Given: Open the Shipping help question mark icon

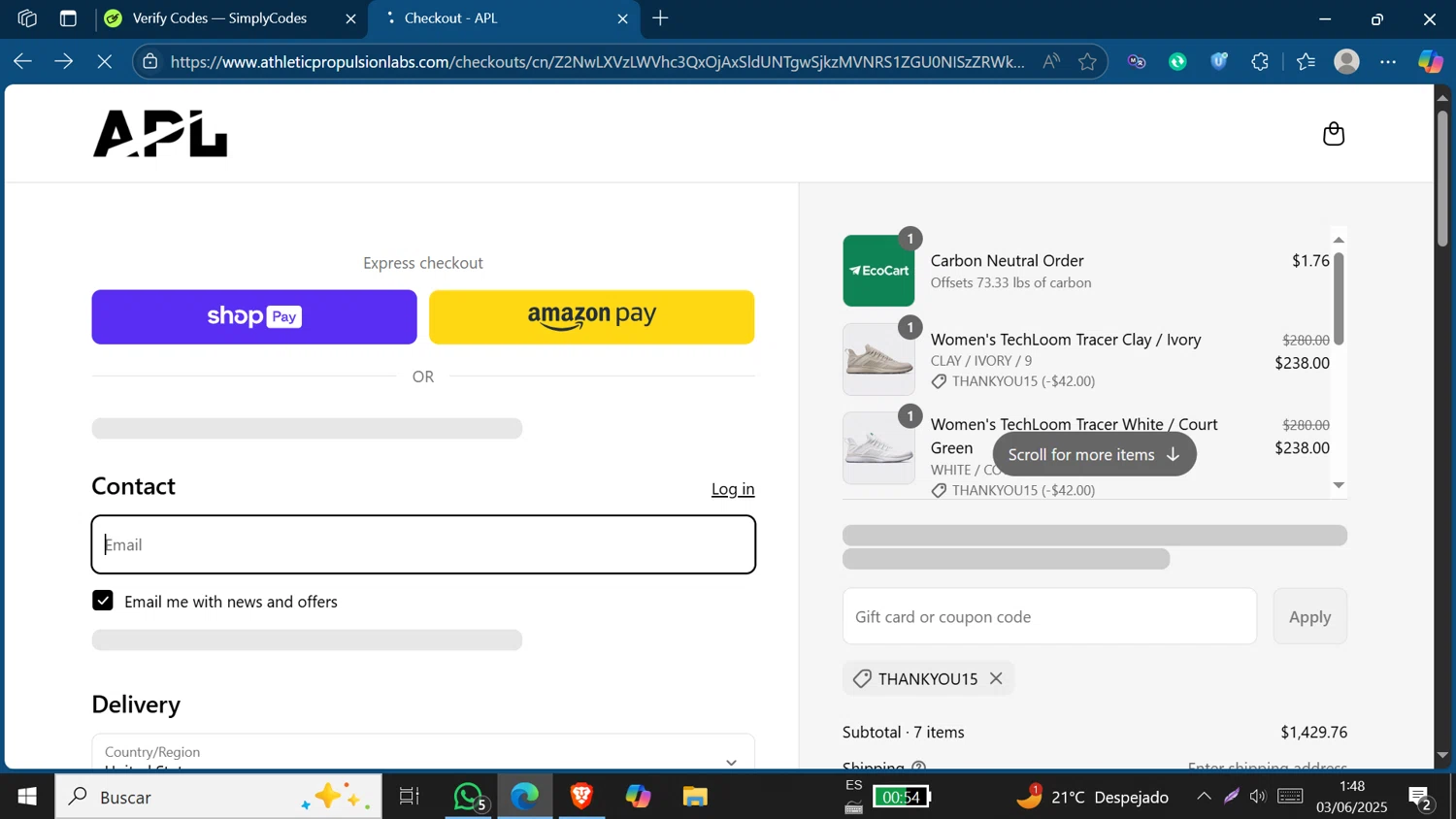Looking at the screenshot, I should (x=918, y=767).
